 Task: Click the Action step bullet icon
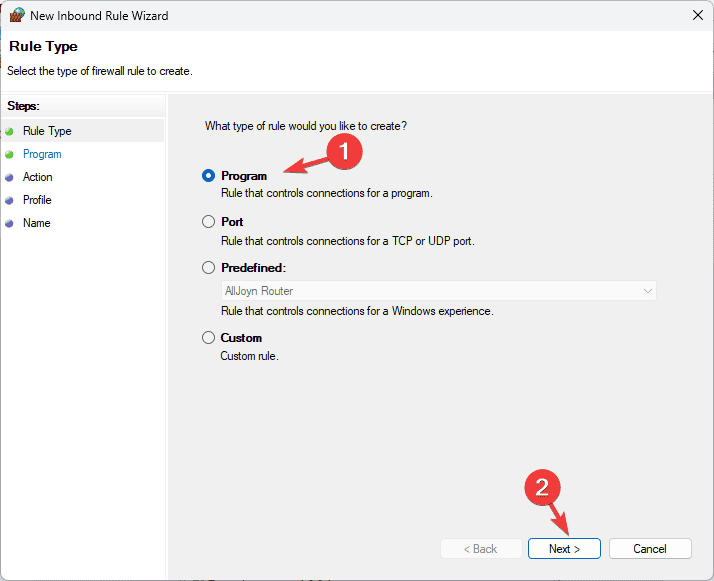pyautogui.click(x=10, y=177)
